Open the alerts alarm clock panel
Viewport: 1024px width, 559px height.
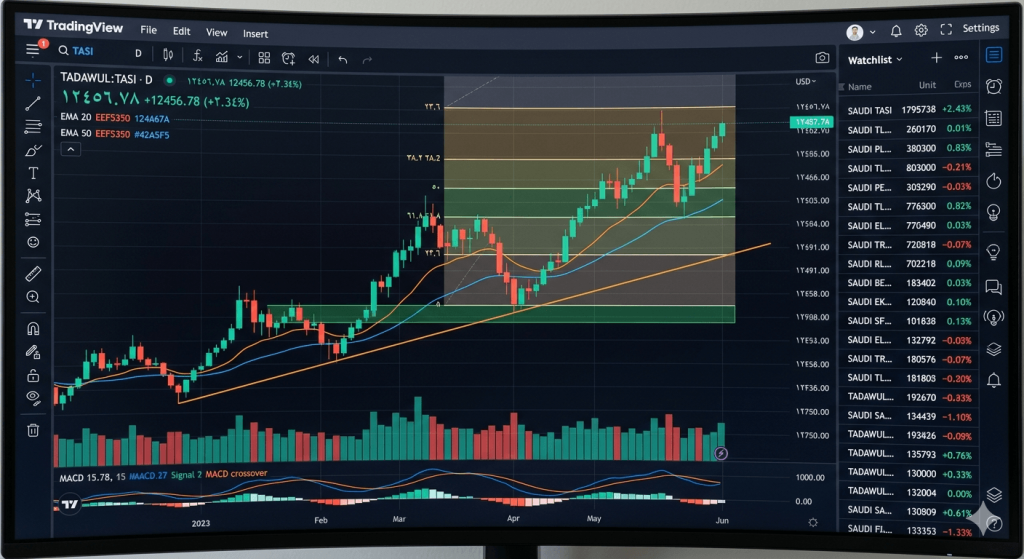994,86
